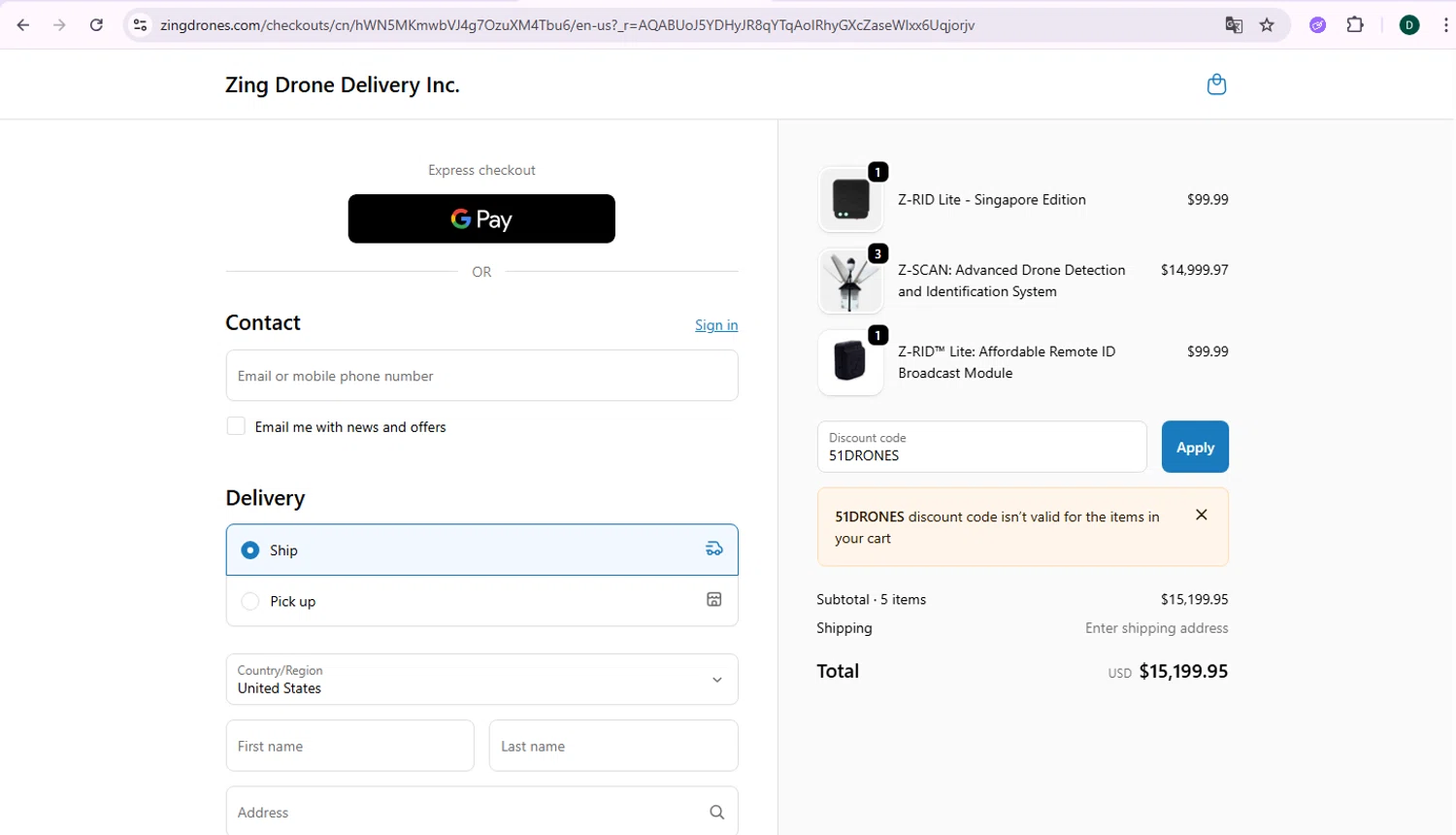Open the Z-RID Lite Singapore Edition thumbnail

[851, 199]
